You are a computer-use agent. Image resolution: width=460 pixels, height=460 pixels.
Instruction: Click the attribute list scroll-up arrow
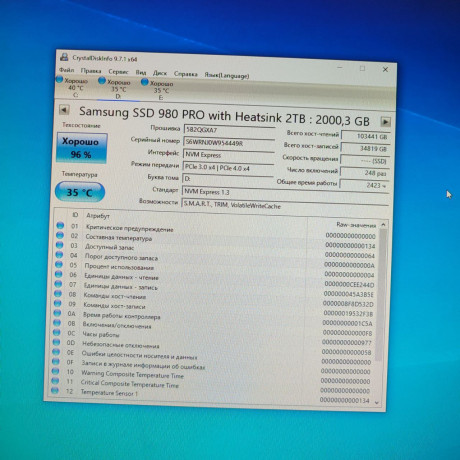tap(383, 225)
